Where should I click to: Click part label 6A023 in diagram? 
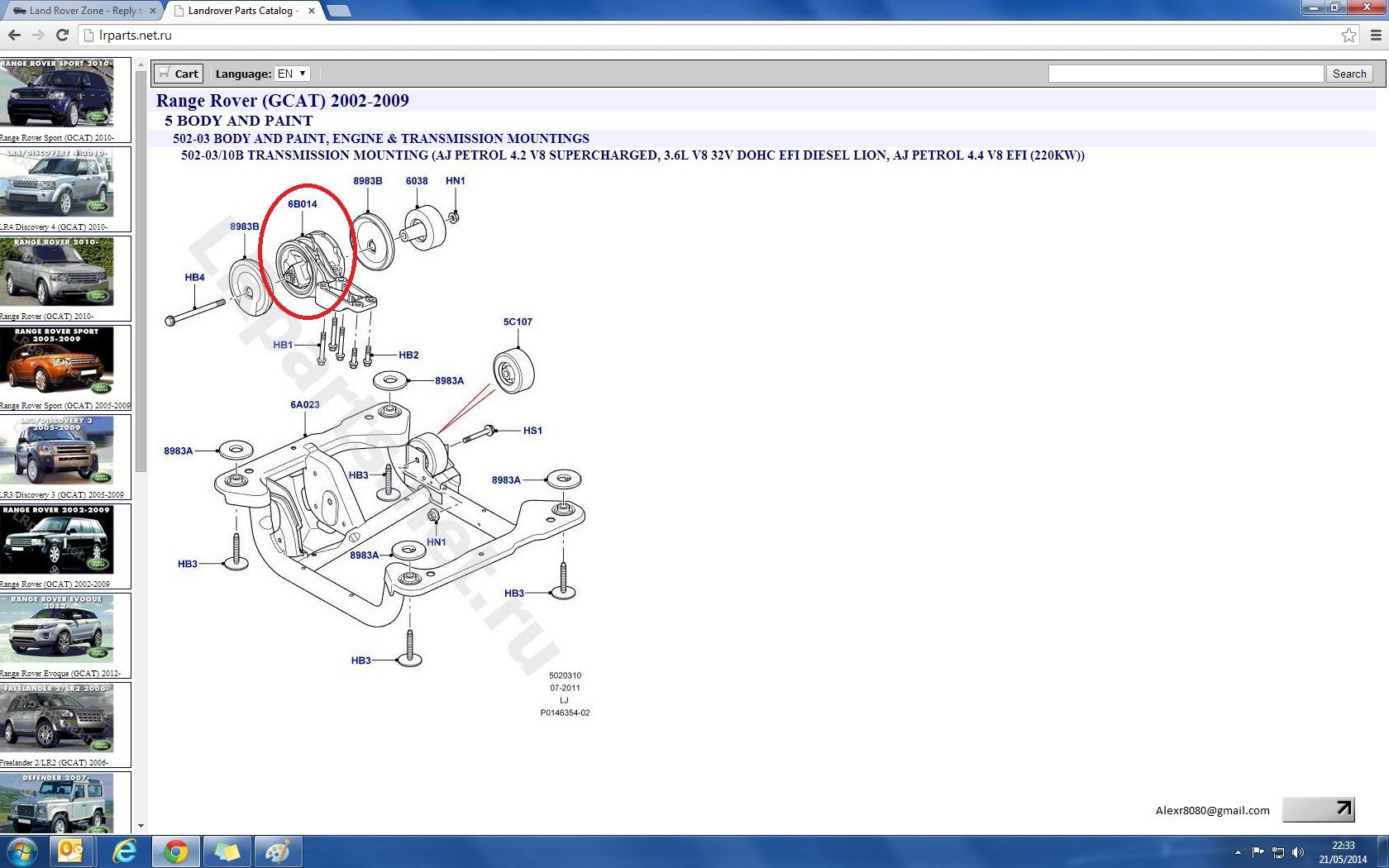(304, 405)
